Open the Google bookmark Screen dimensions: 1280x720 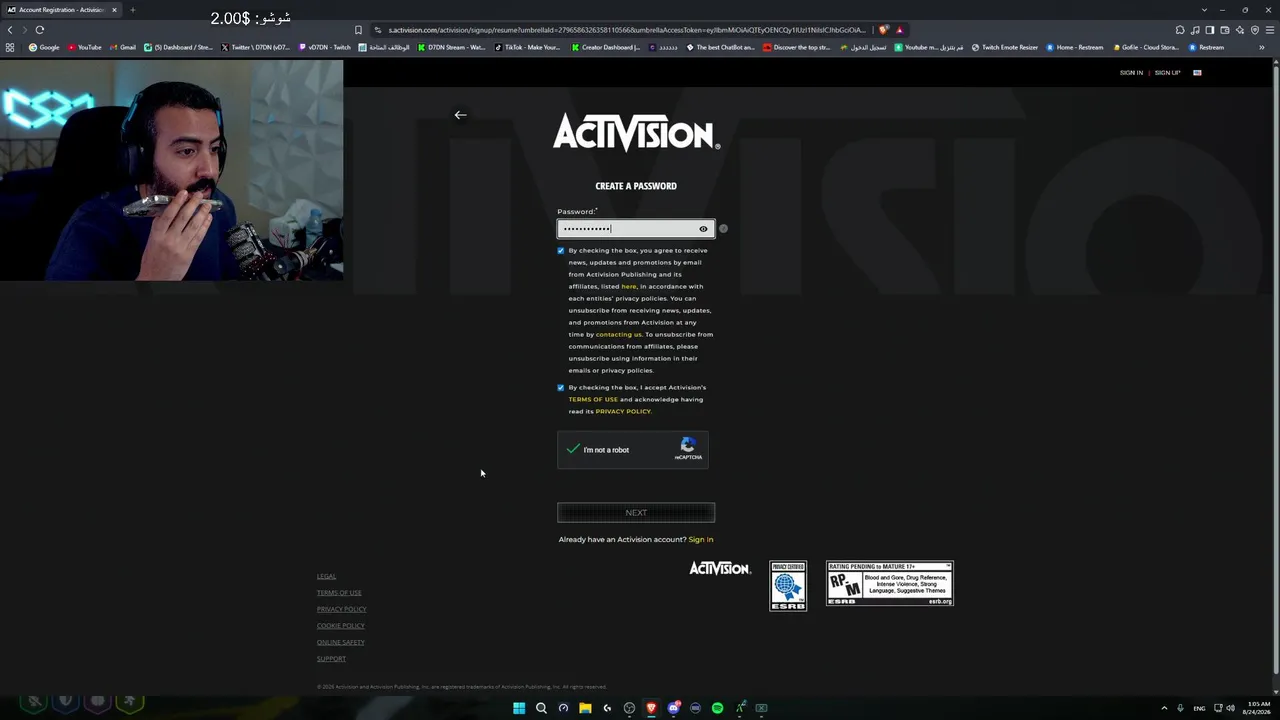click(x=44, y=47)
